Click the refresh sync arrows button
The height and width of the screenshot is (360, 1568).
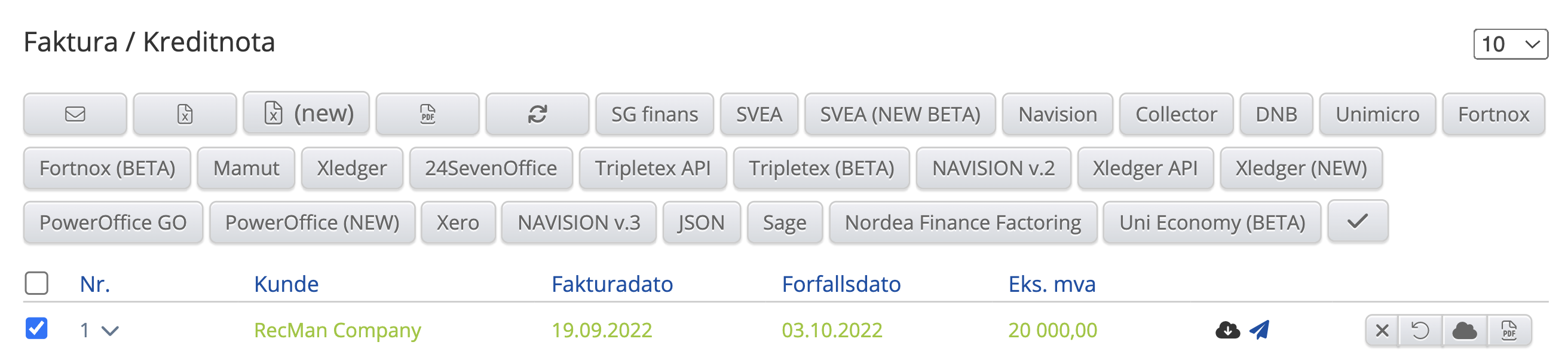pyautogui.click(x=537, y=114)
